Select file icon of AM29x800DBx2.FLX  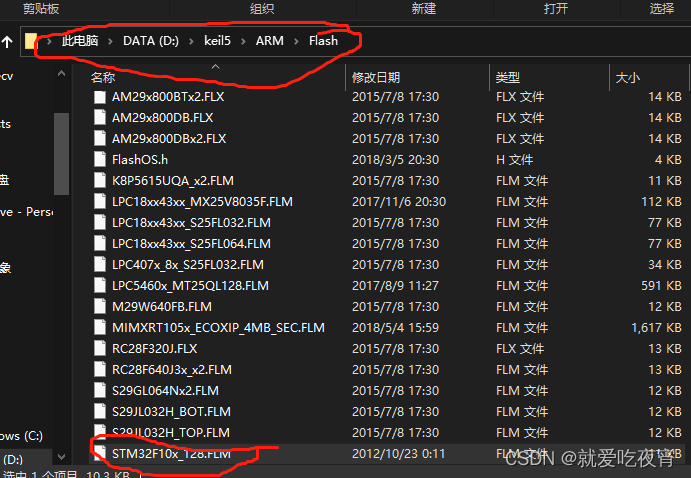click(x=100, y=139)
